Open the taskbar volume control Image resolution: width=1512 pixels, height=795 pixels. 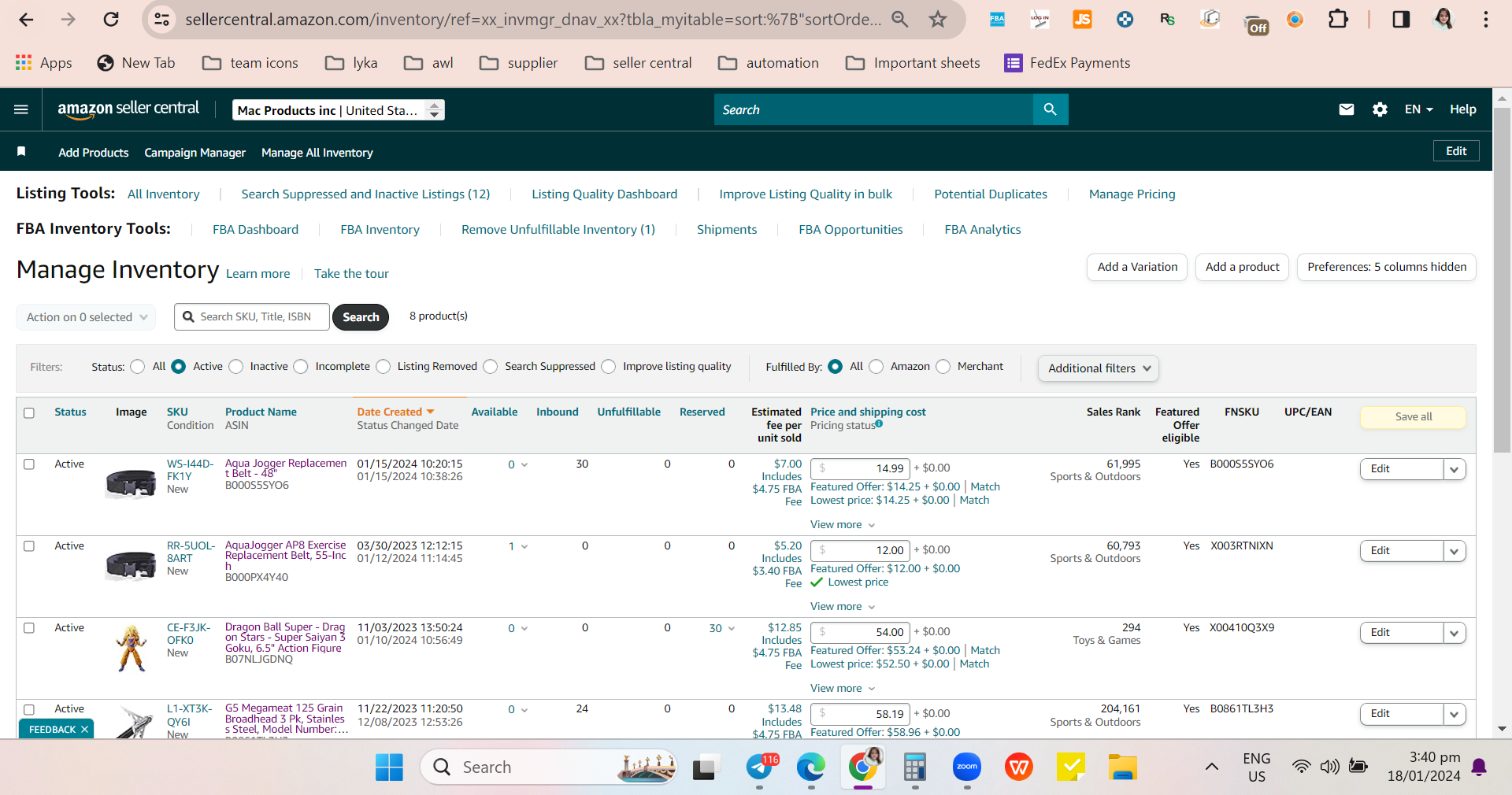1330,767
